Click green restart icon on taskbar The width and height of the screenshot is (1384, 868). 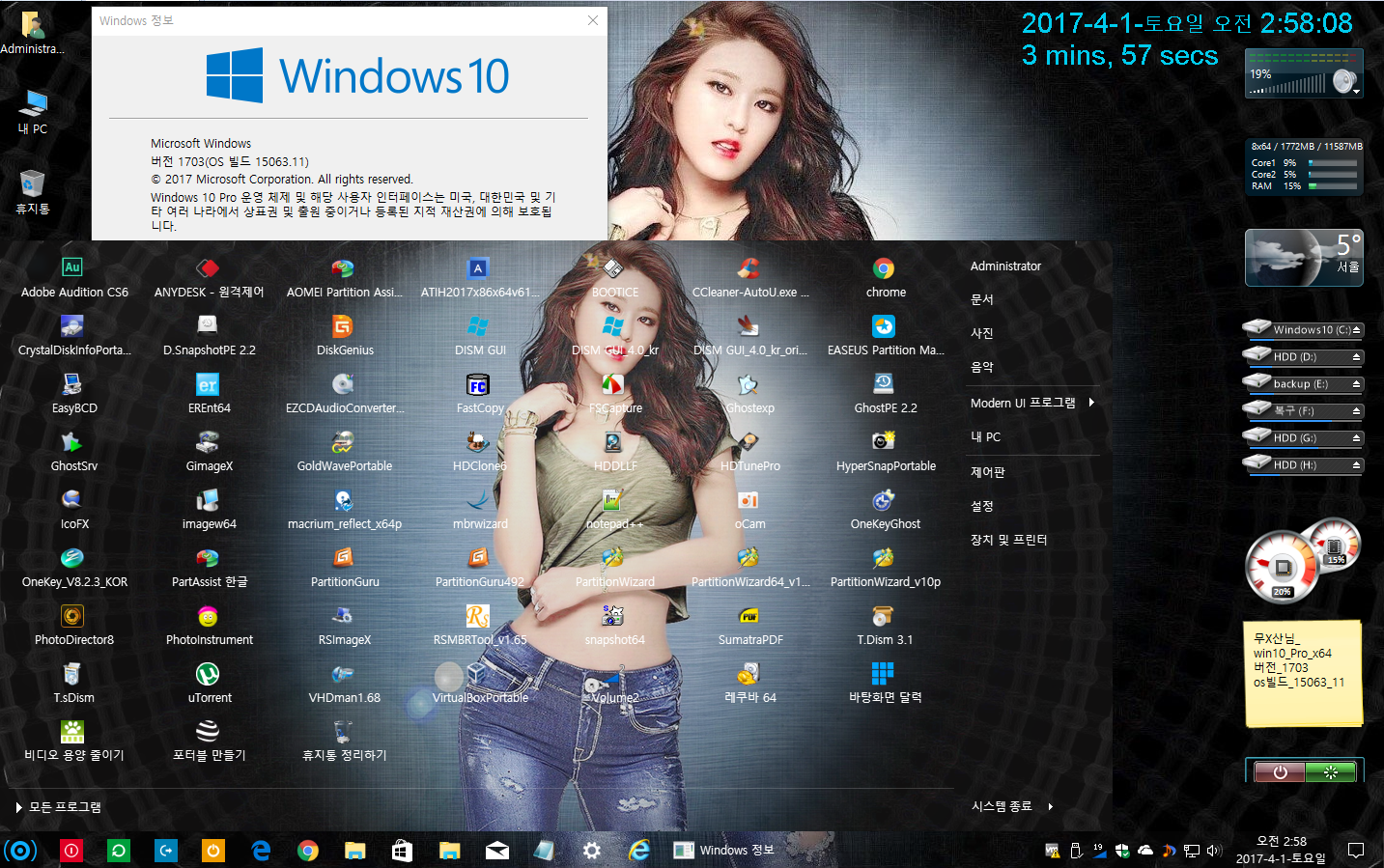tap(119, 850)
